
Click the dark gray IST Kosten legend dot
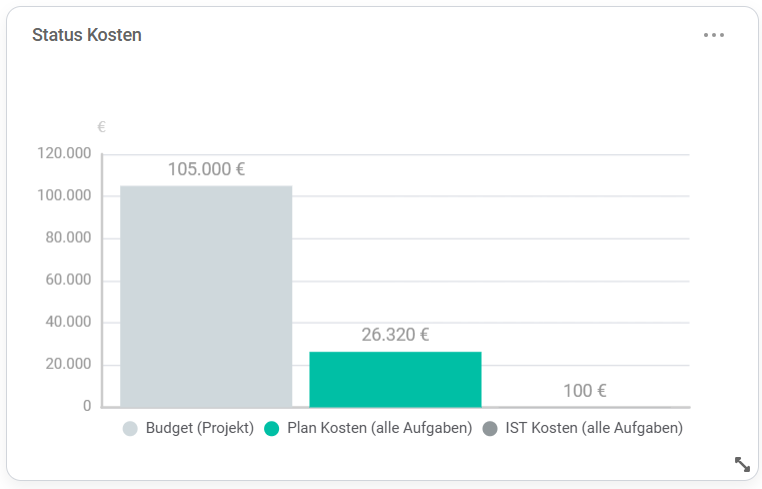click(x=490, y=429)
